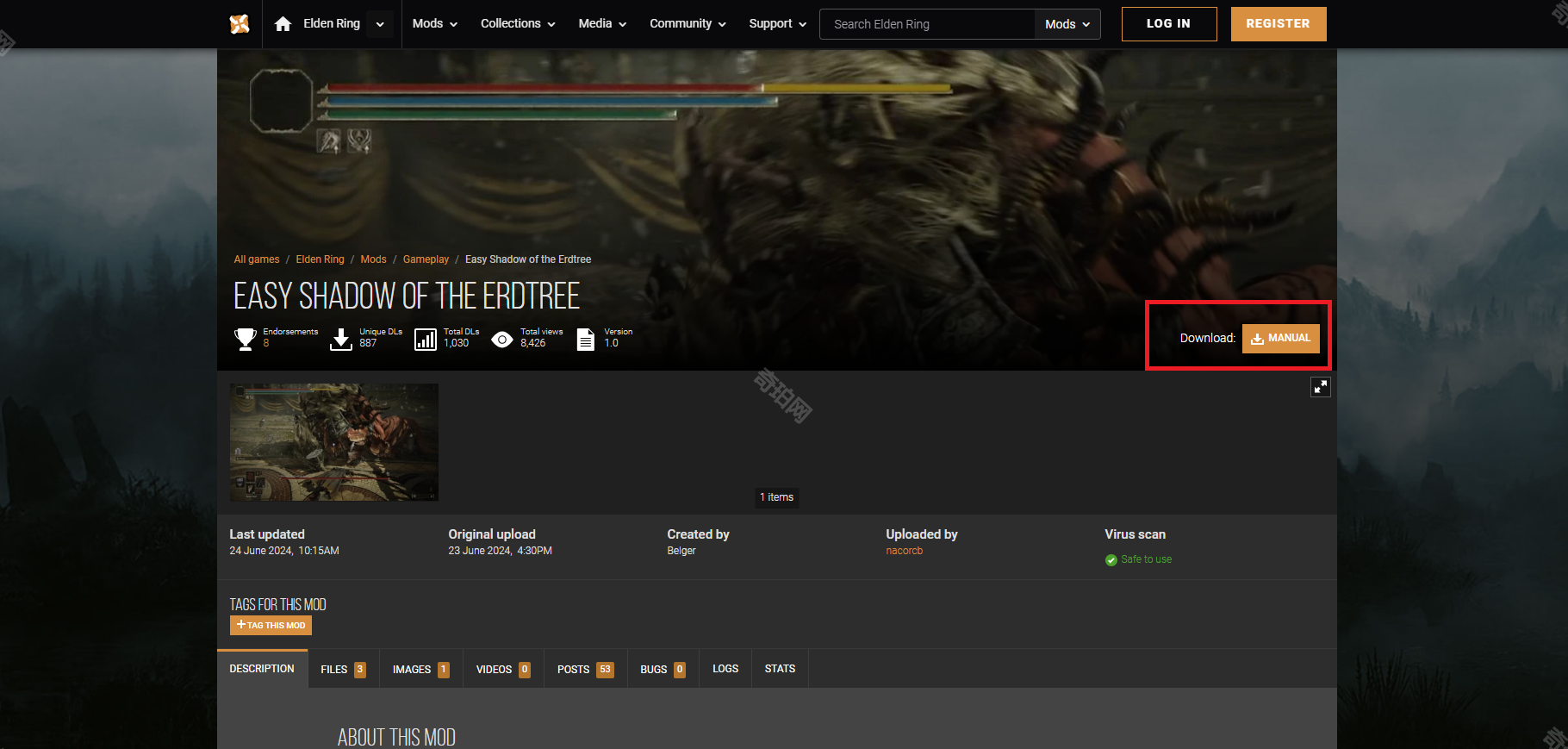Expand the Elden Ring game switcher chevron
1568x749 pixels.
[380, 24]
